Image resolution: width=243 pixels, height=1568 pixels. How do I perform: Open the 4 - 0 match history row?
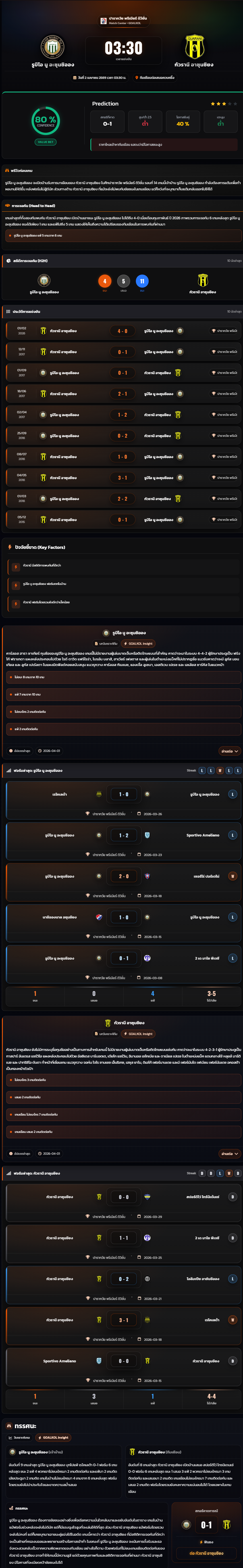click(122, 331)
